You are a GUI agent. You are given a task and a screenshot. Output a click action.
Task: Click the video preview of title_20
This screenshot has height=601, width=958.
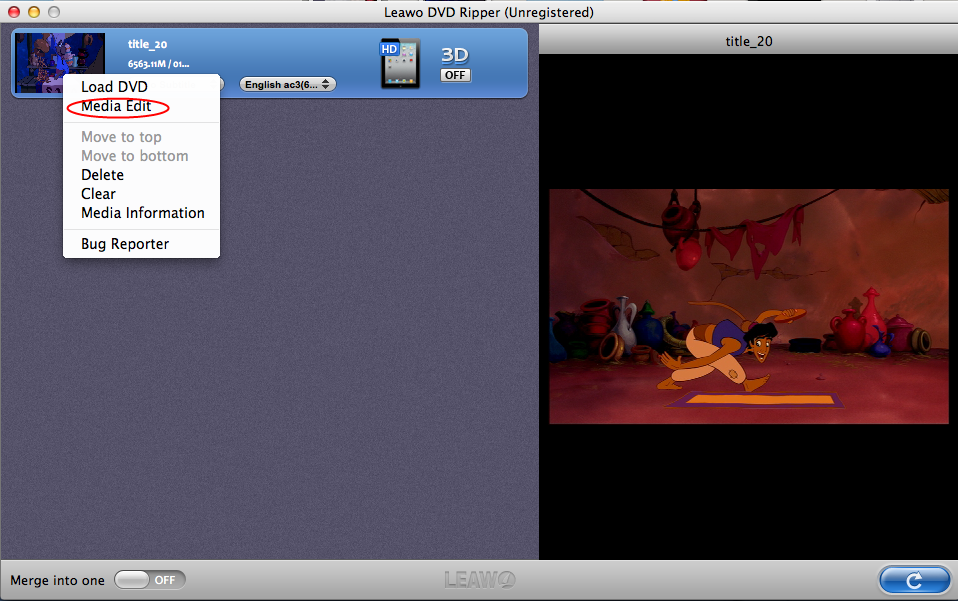(x=748, y=306)
